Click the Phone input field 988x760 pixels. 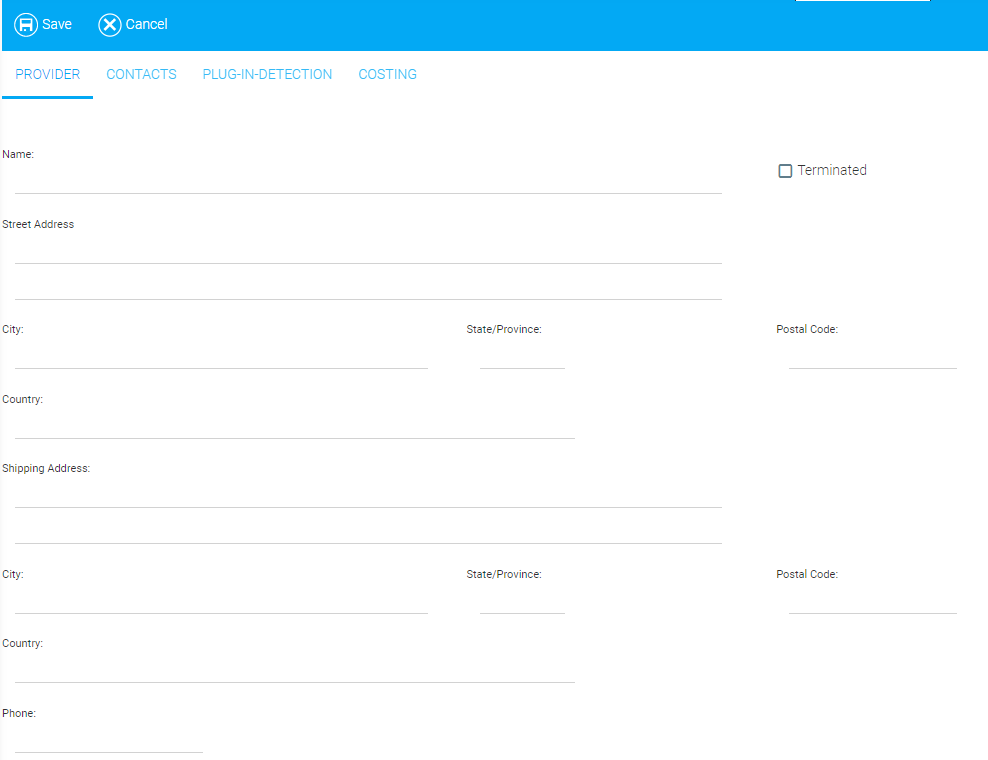point(109,740)
